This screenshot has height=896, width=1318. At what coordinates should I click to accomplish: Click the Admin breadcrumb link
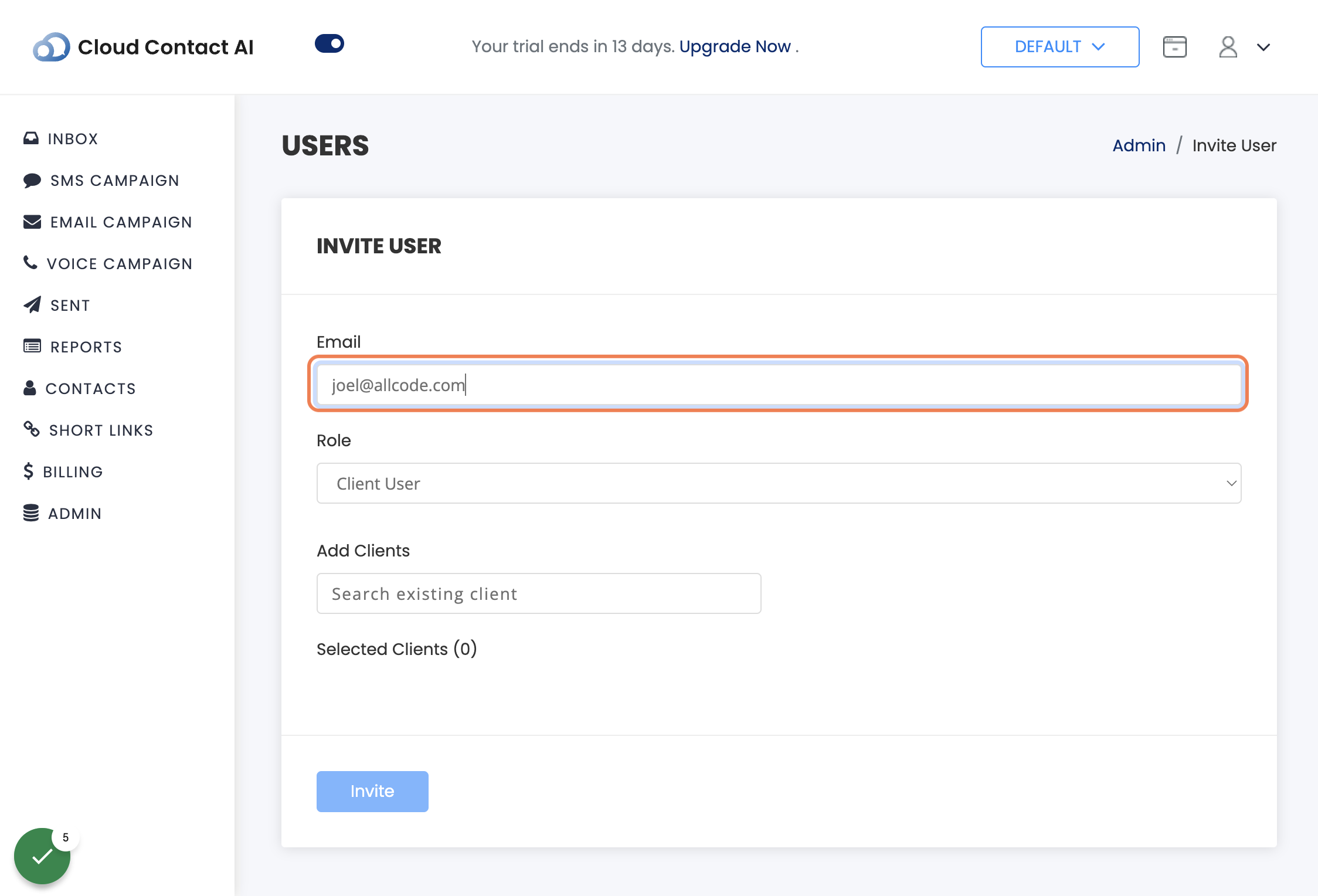tap(1139, 145)
